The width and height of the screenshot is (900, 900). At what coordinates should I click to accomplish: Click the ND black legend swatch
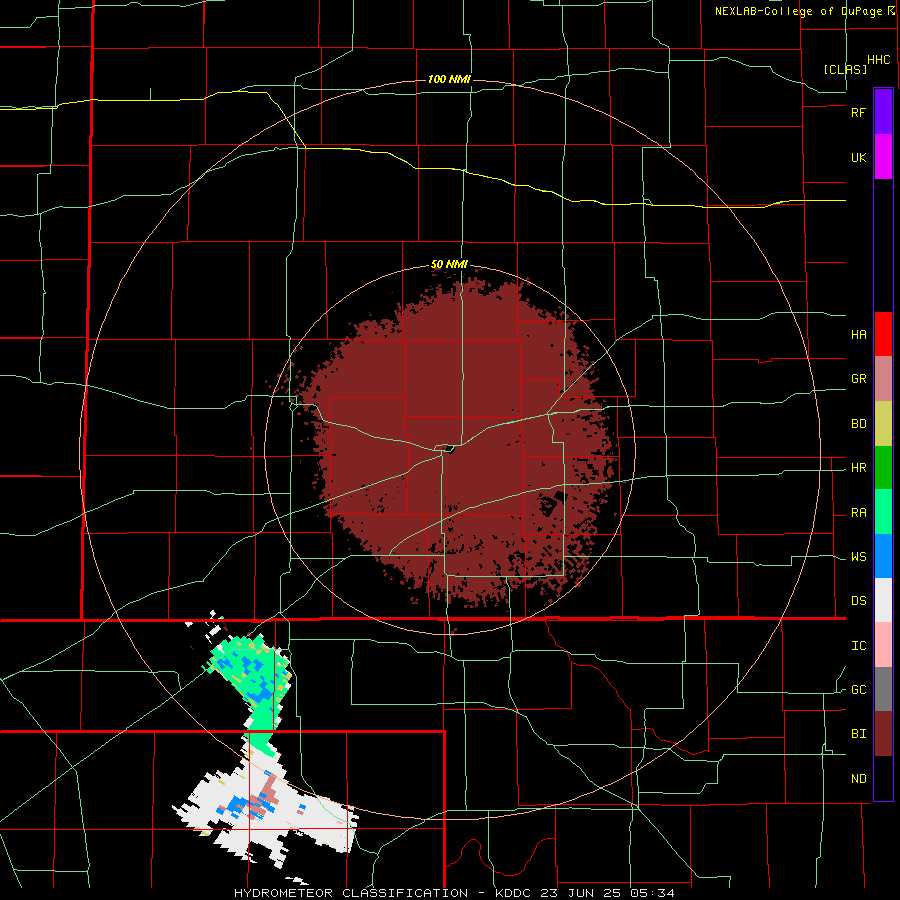(x=883, y=778)
